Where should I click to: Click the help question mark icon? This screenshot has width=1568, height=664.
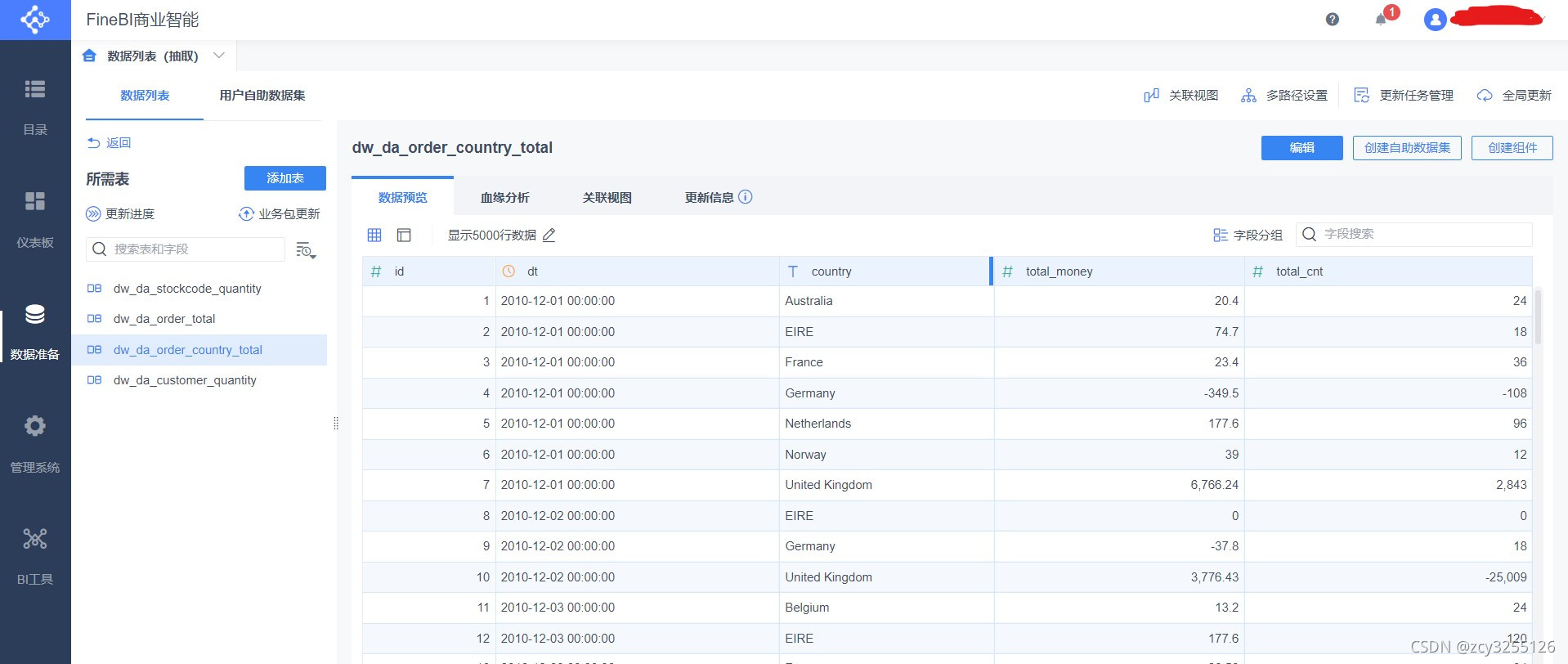1333,20
